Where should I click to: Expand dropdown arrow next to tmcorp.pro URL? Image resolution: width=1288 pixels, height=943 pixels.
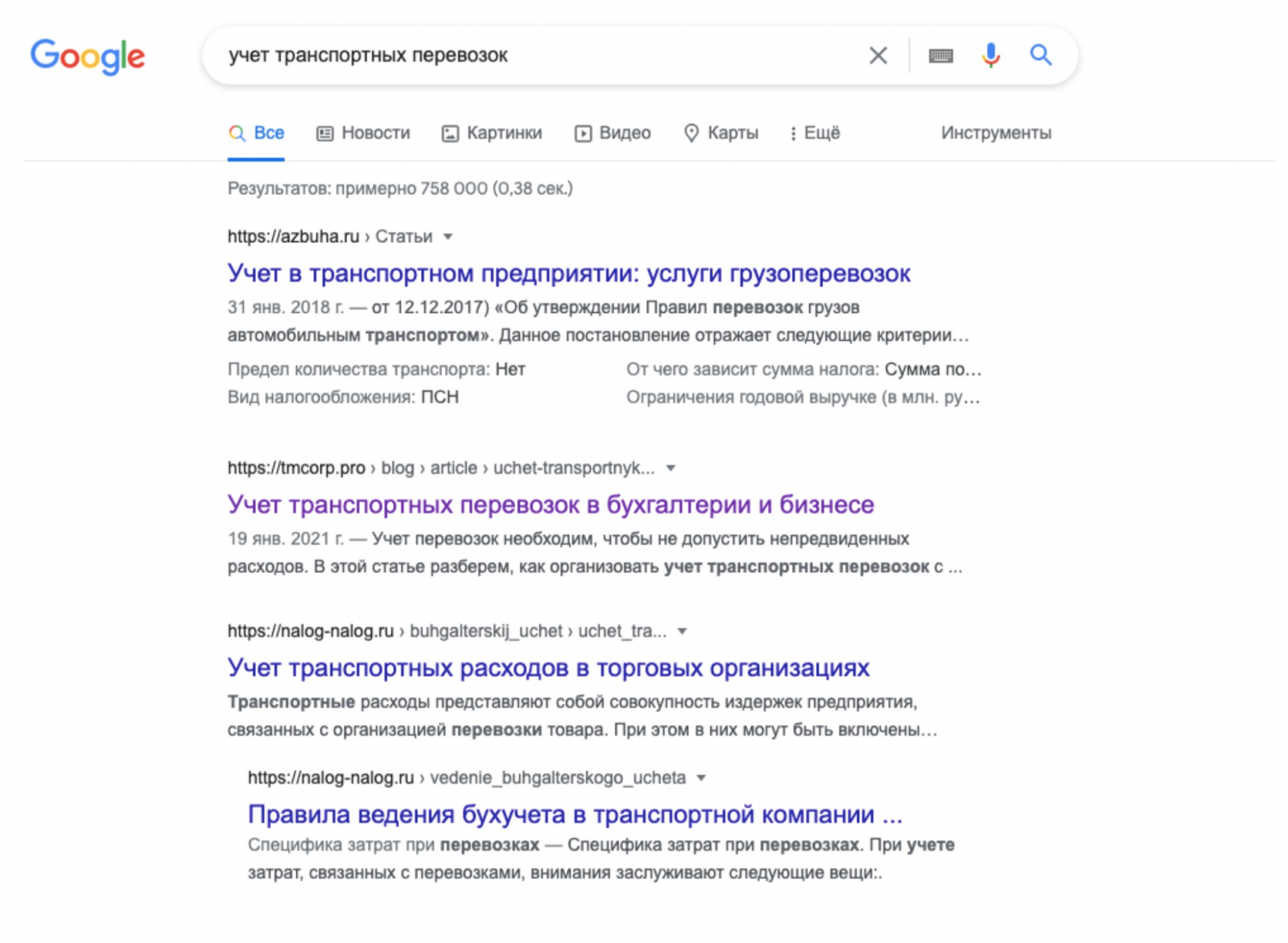click(x=671, y=468)
